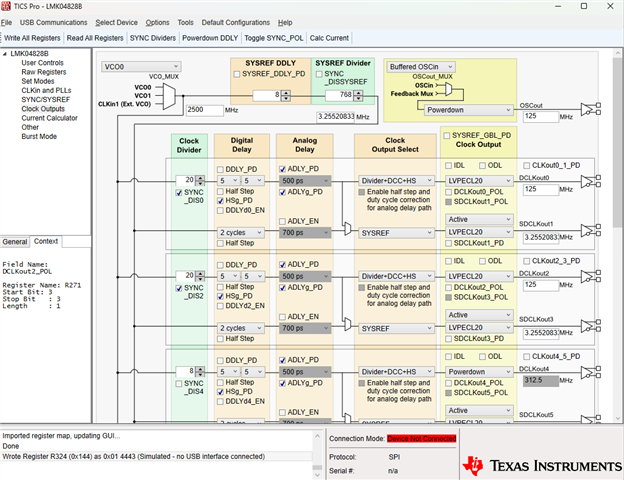
Task: Open the DCLKout4 Powerdown format dropdown
Action: click(479, 372)
